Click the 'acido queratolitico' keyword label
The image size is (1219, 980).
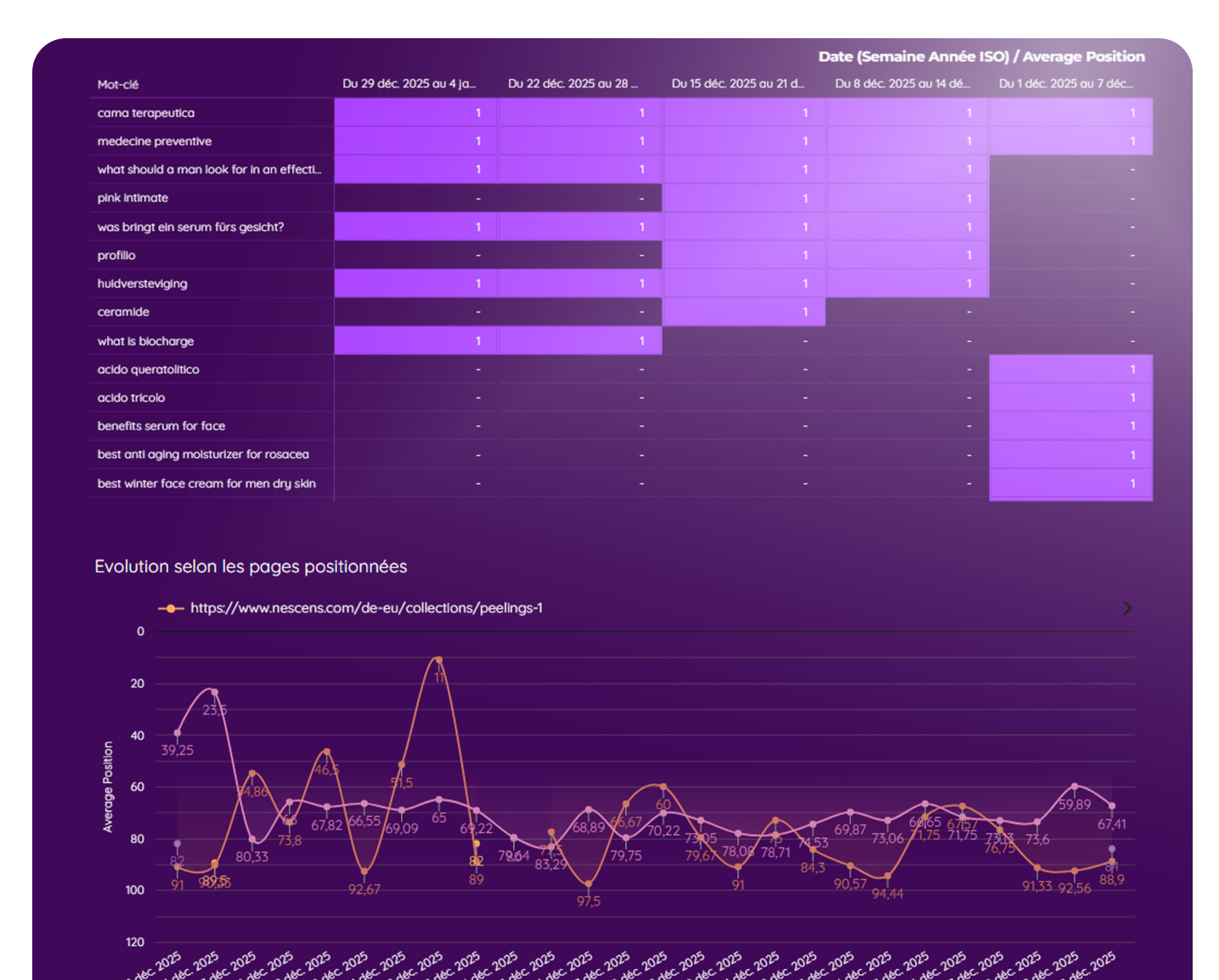tap(149, 369)
